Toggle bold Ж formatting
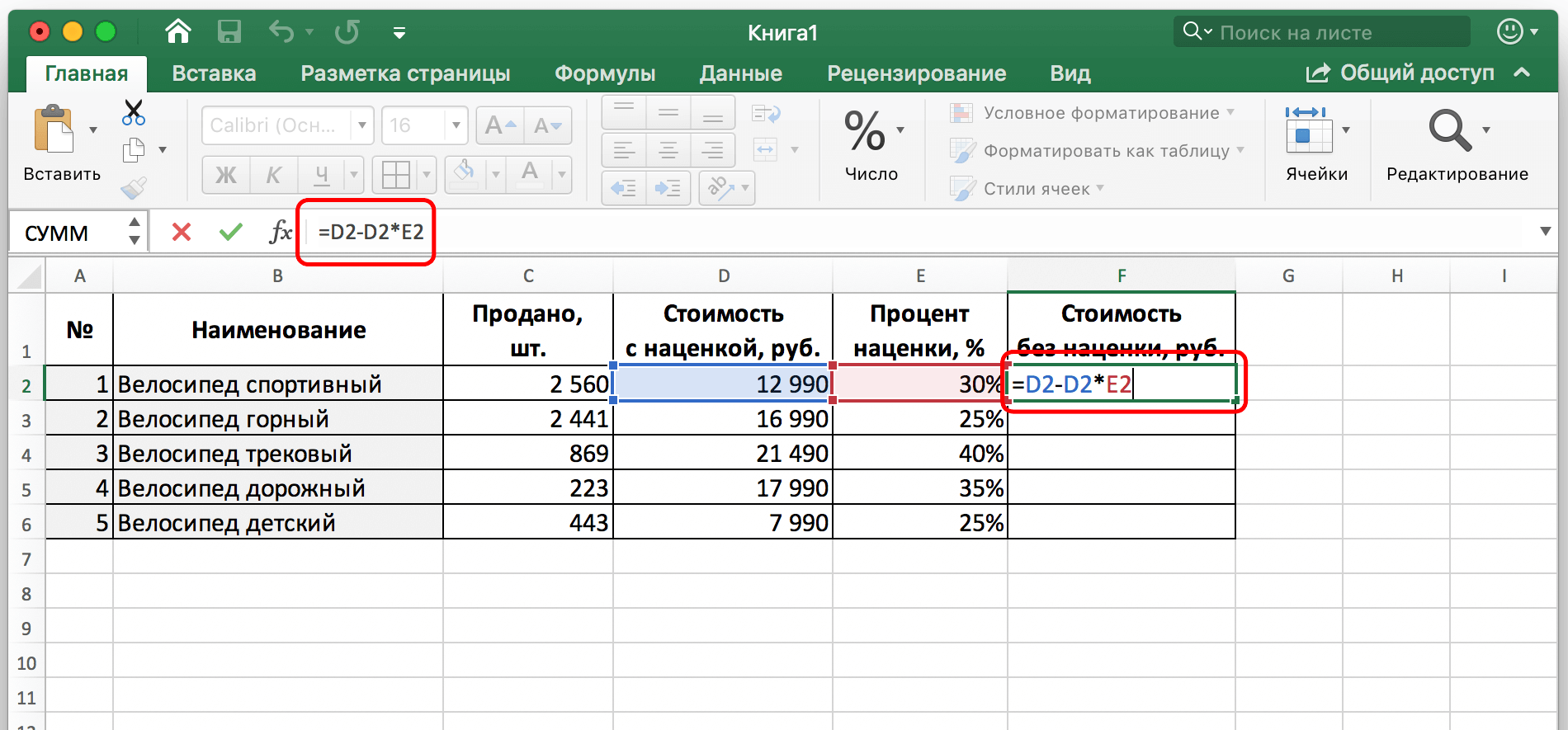This screenshot has width=1568, height=730. click(225, 175)
